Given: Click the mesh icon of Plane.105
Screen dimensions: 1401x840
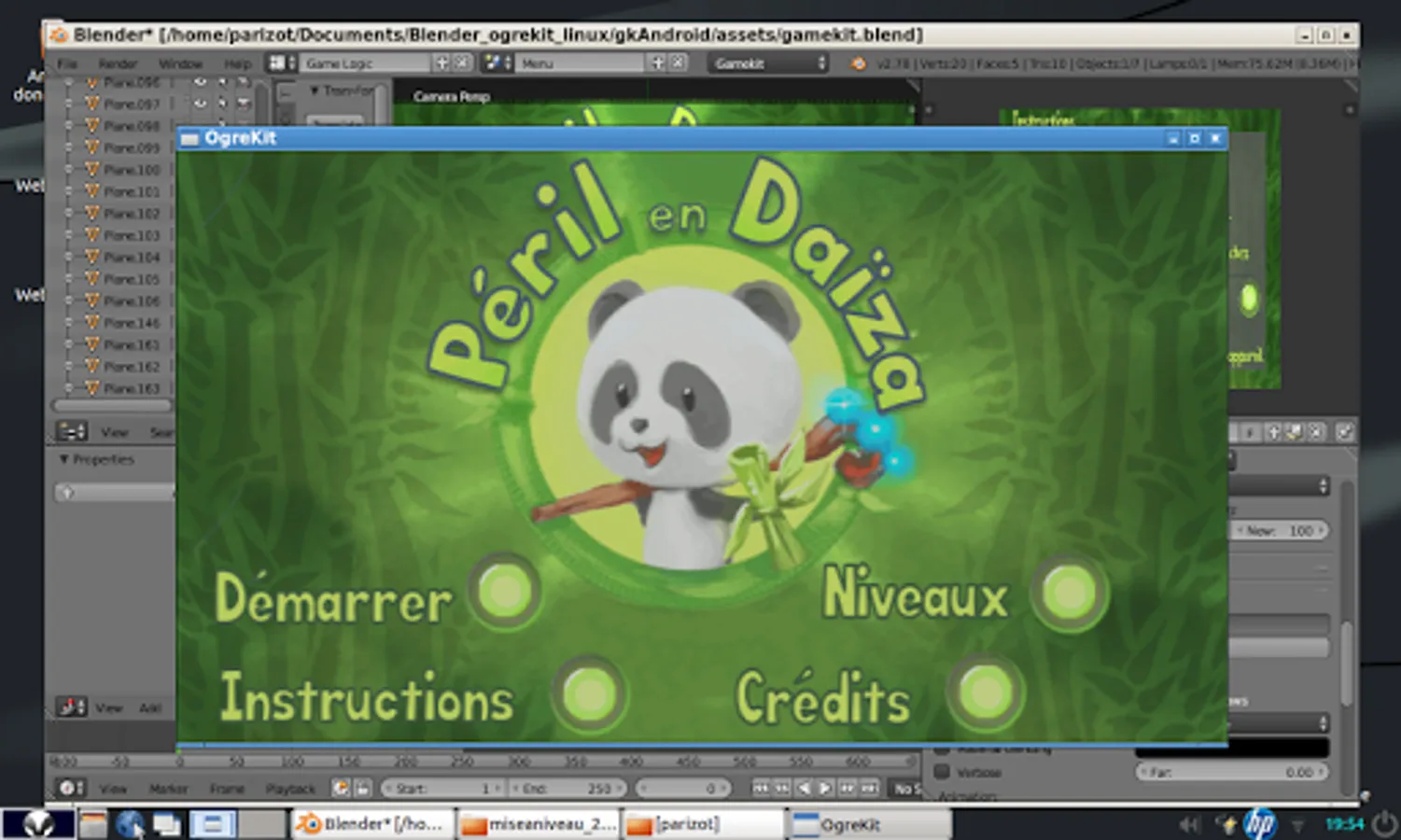Looking at the screenshot, I should (91, 279).
